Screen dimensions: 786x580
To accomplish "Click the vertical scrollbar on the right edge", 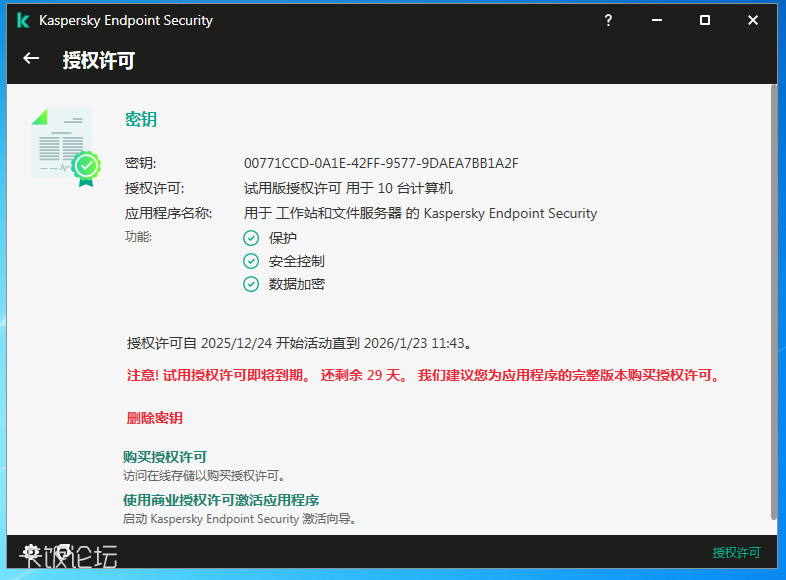I will [773, 300].
